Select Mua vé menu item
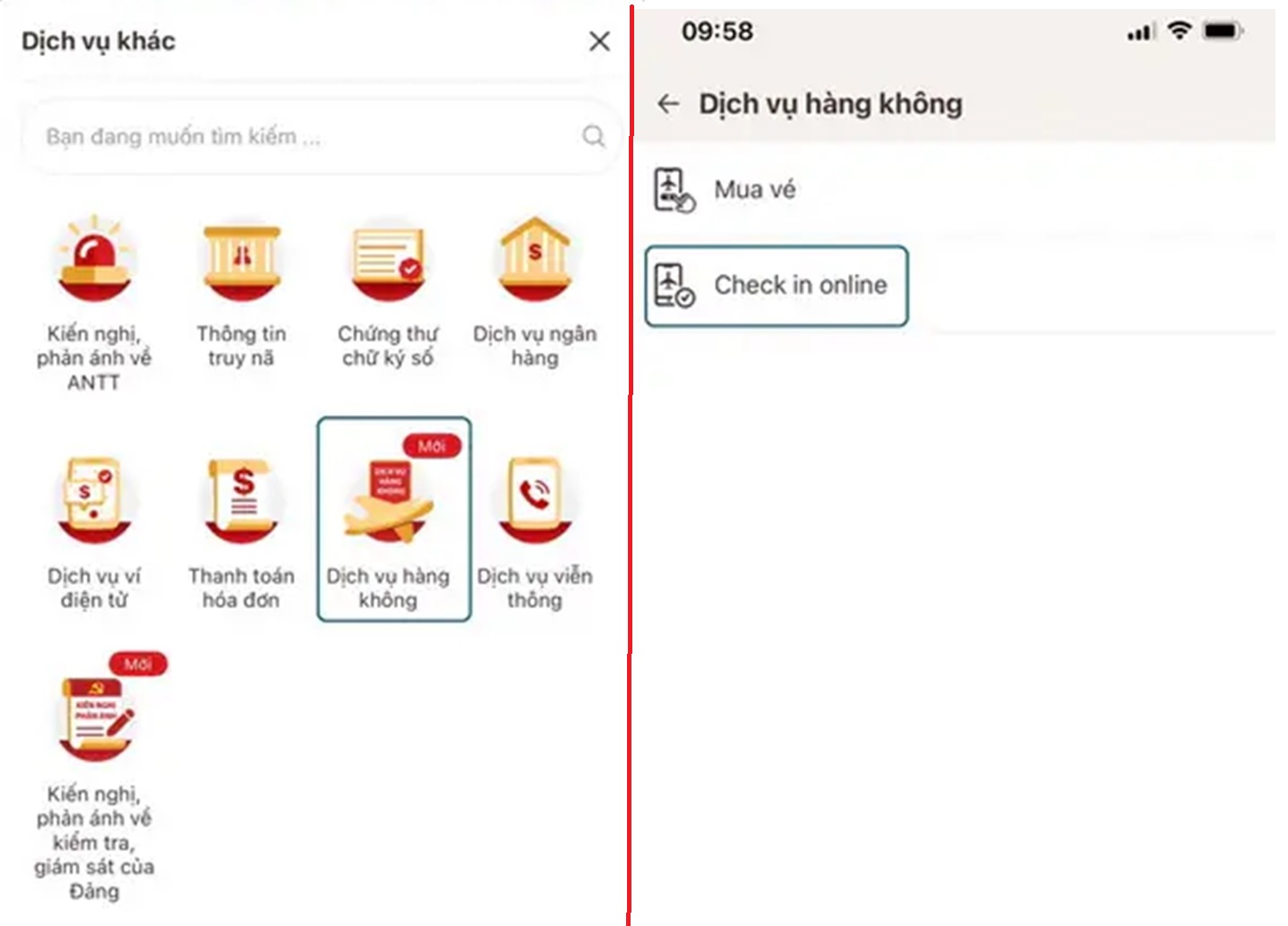Viewport: 1288px width, 926px height. (x=960, y=190)
